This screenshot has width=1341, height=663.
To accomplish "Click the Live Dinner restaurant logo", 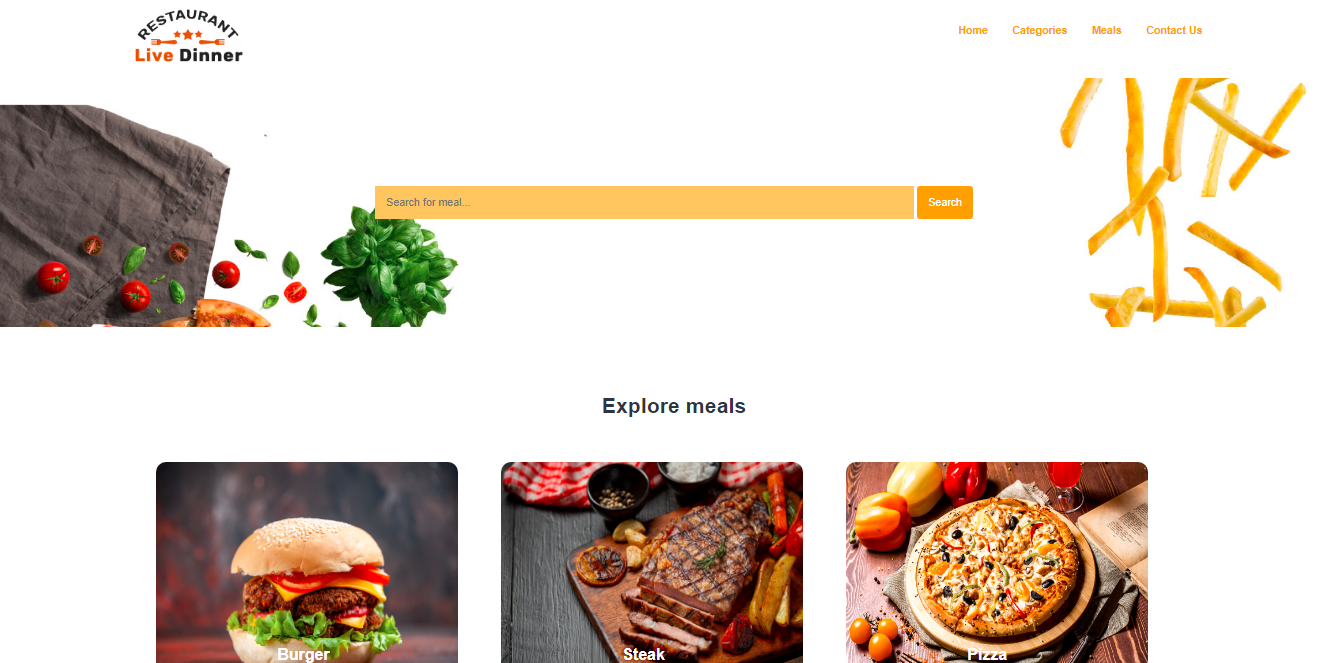I will point(189,39).
